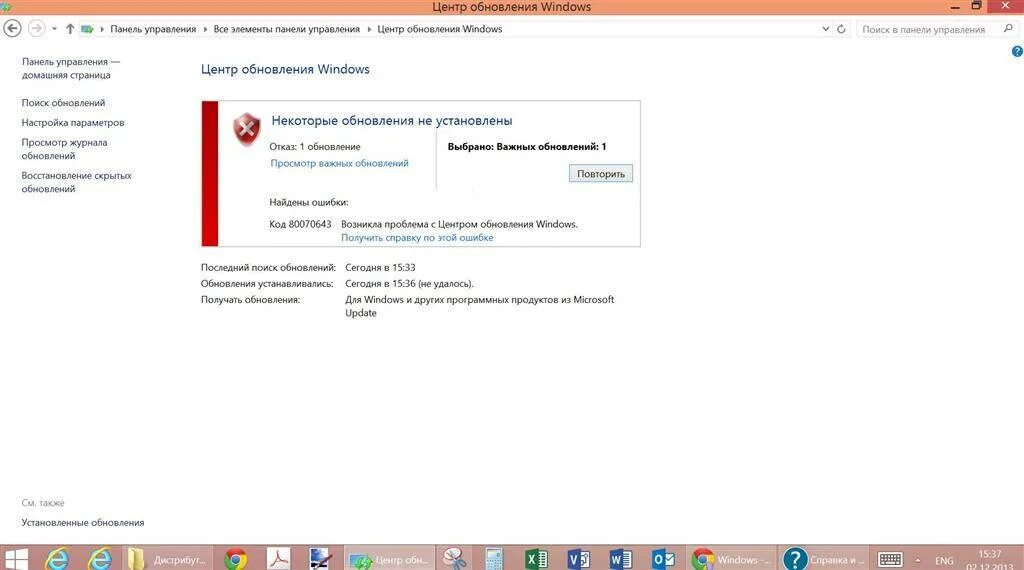Select the Код 80070643 error text
The width and height of the screenshot is (1024, 570).
(x=300, y=224)
